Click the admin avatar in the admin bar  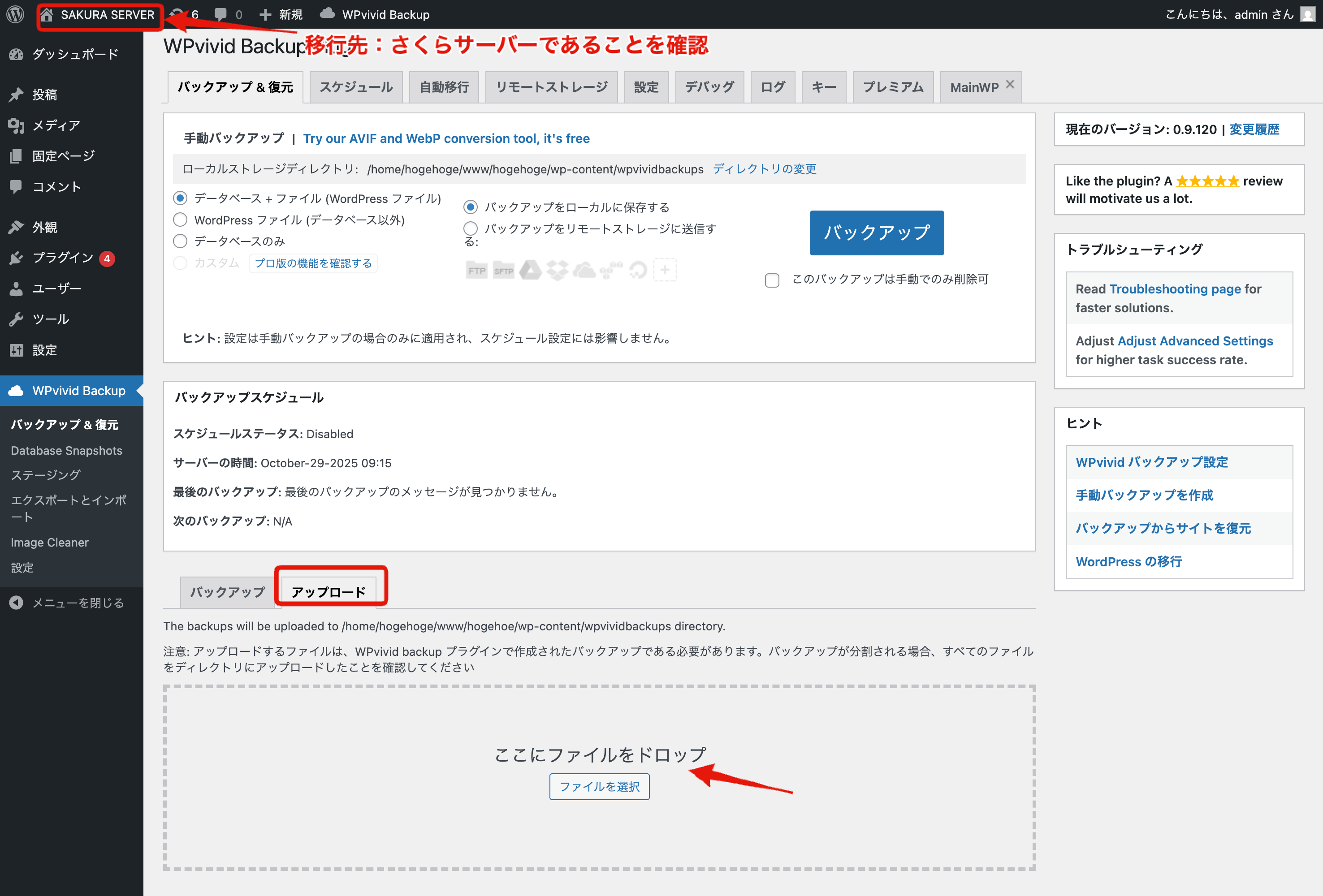coord(1307,14)
